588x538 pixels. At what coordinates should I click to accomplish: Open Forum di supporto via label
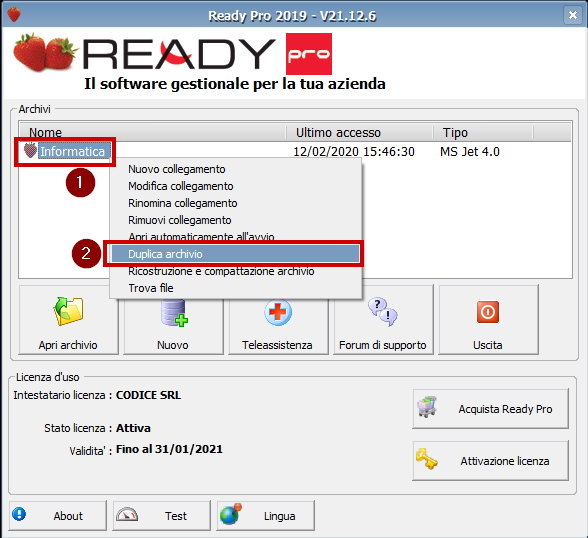[x=382, y=345]
